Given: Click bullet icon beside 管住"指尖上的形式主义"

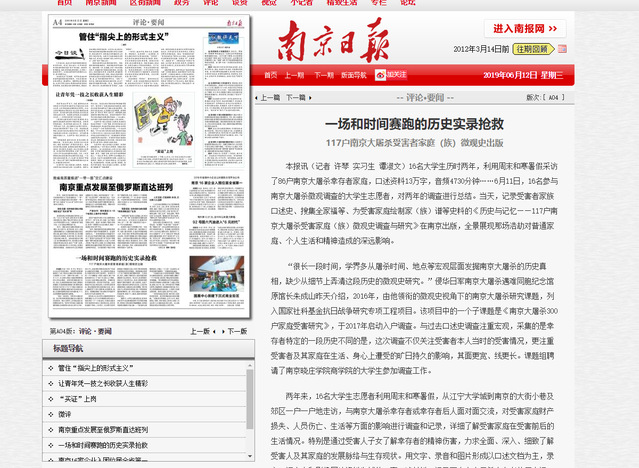Looking at the screenshot, I should (x=51, y=368).
